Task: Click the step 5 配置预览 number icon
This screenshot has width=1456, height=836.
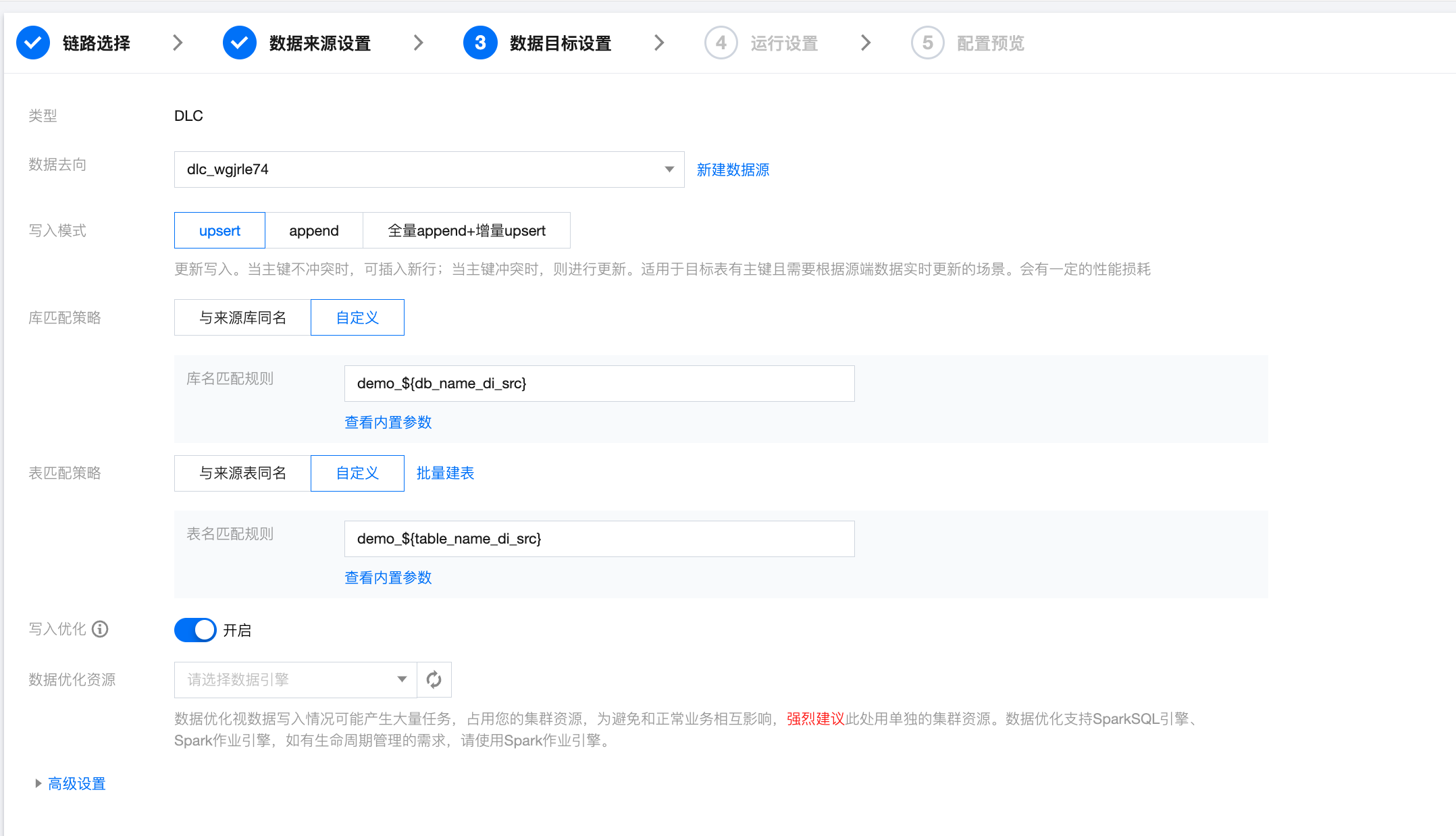Action: click(927, 43)
